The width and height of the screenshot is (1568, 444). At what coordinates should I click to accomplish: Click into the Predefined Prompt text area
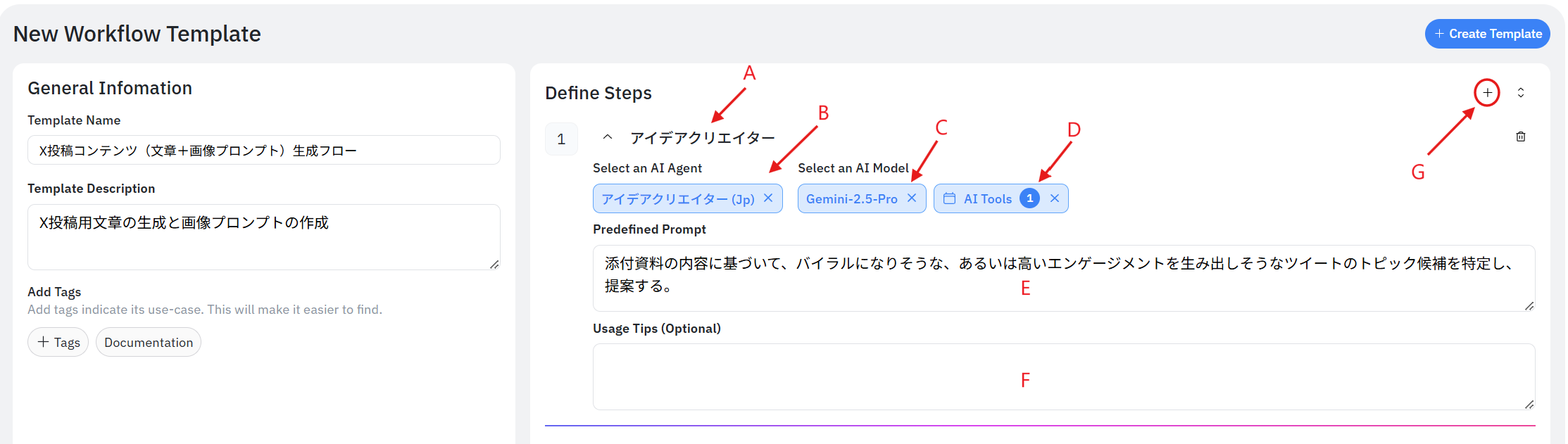pos(1063,277)
